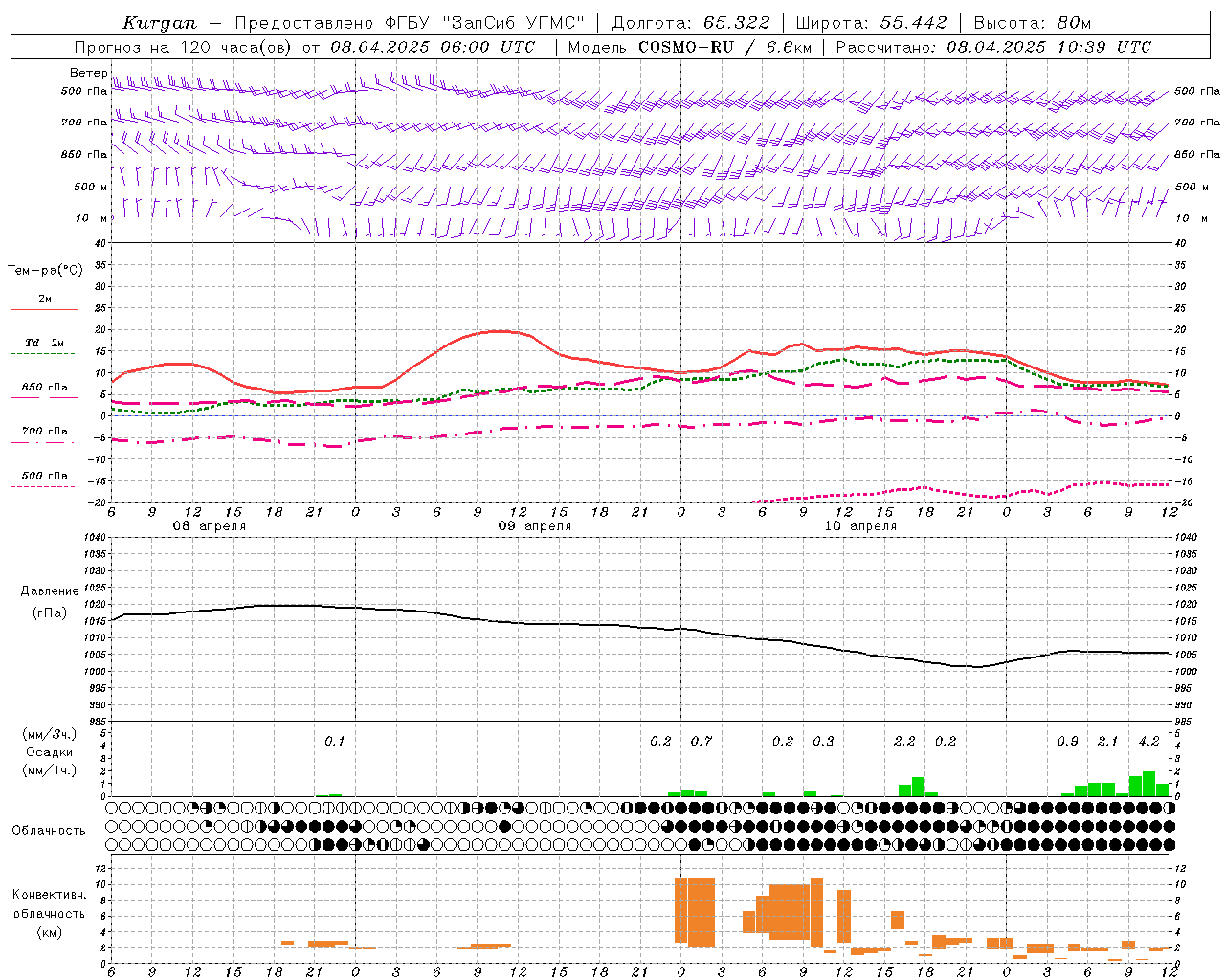Click the precipitation value "0.9"
The width and height of the screenshot is (1225, 980).
point(1068,741)
